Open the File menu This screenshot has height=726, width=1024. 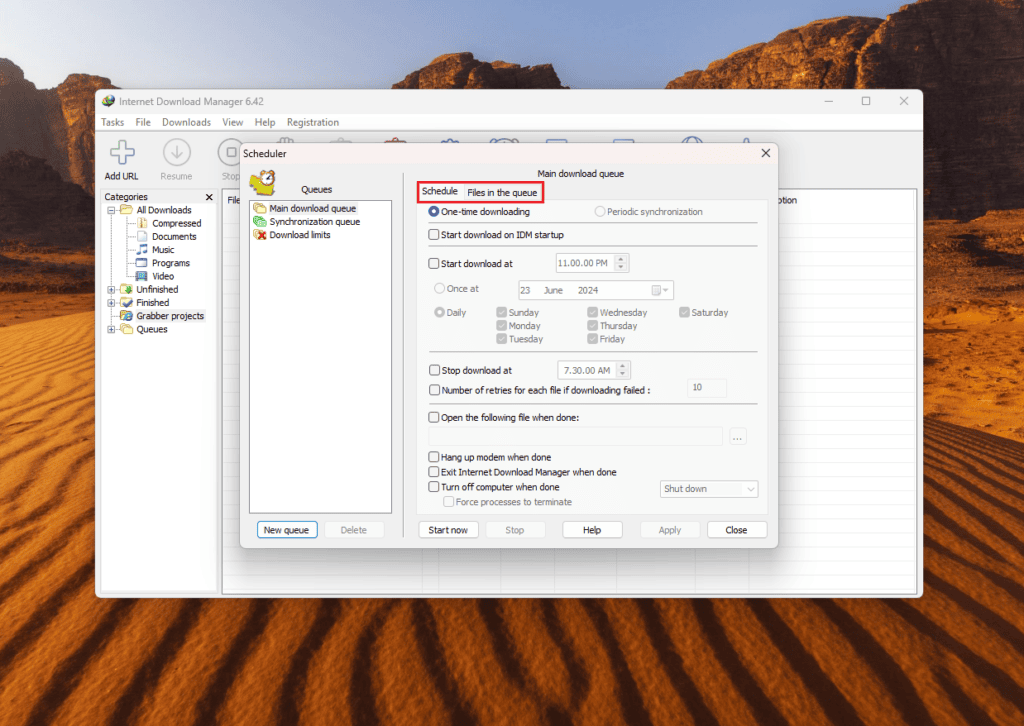[143, 122]
